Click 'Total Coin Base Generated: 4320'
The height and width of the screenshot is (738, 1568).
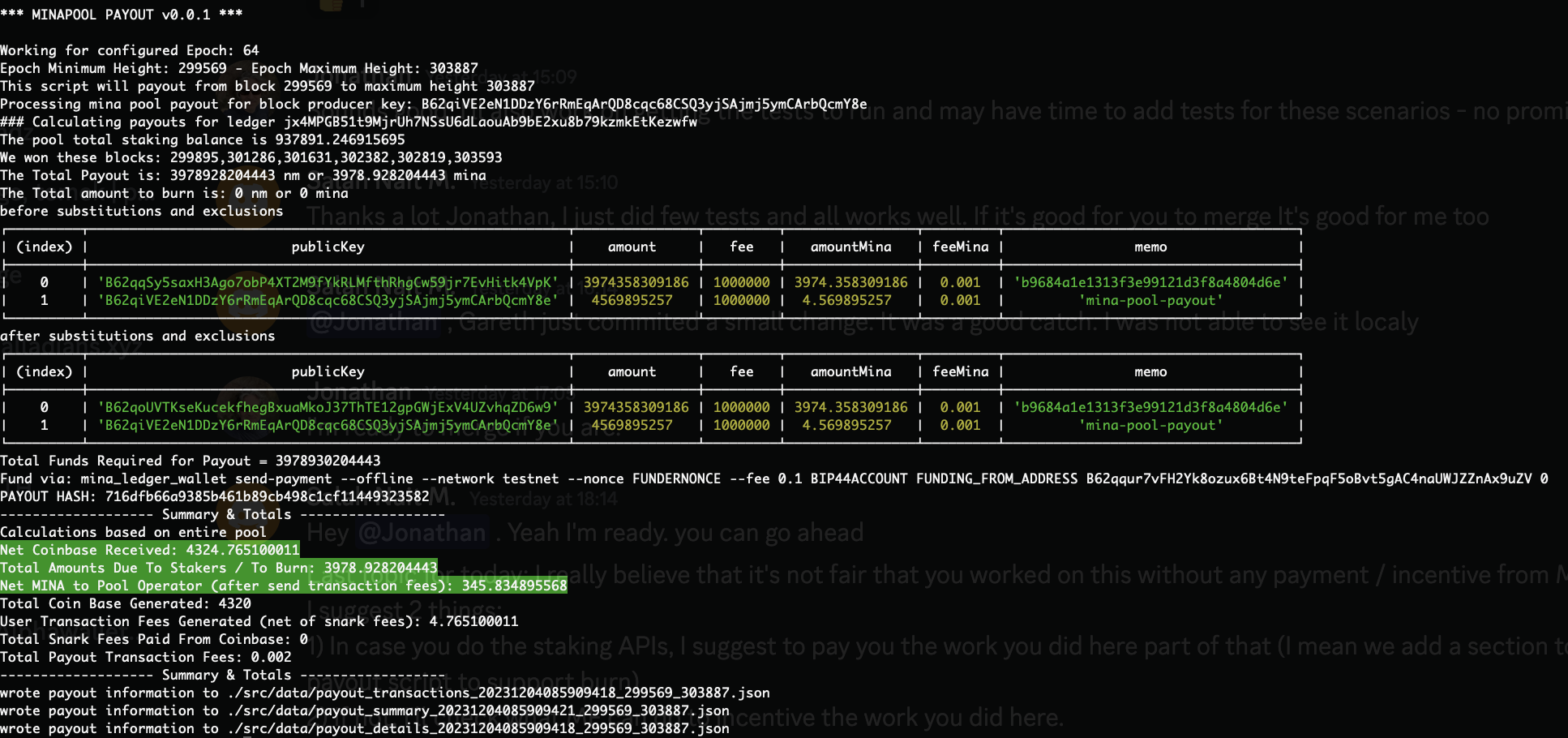pyautogui.click(x=126, y=603)
